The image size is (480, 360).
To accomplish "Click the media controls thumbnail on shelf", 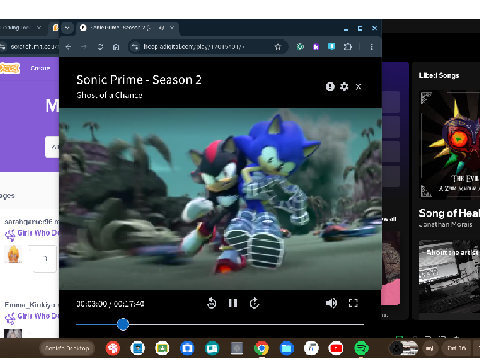I will [404, 348].
